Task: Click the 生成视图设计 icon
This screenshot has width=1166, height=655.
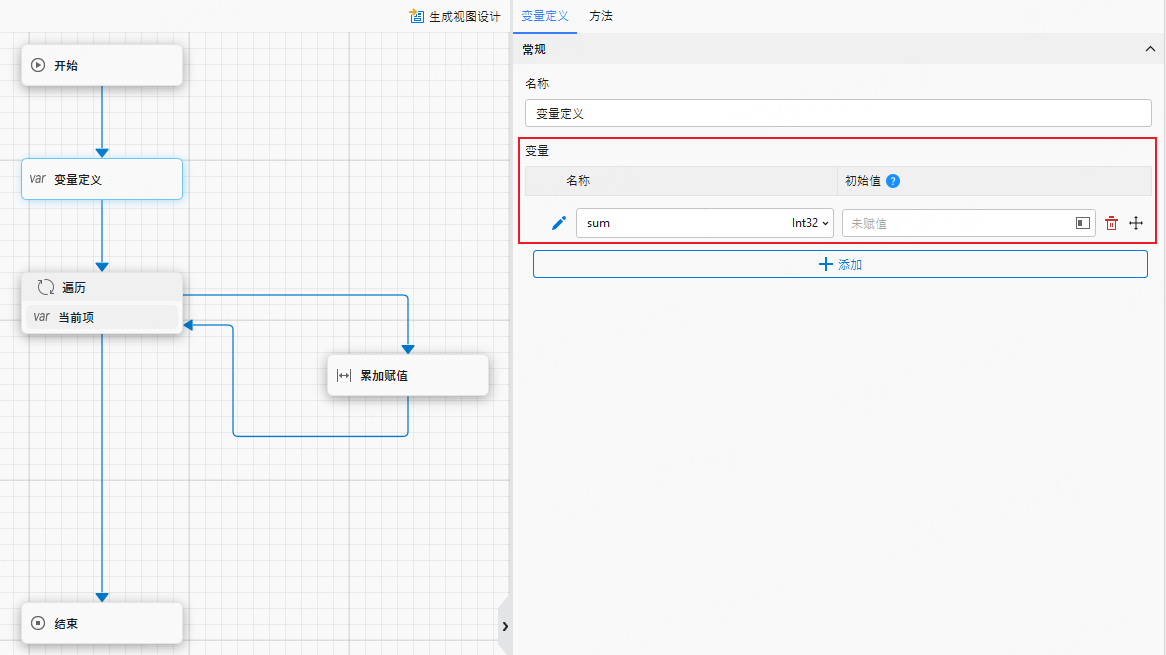Action: pos(417,16)
